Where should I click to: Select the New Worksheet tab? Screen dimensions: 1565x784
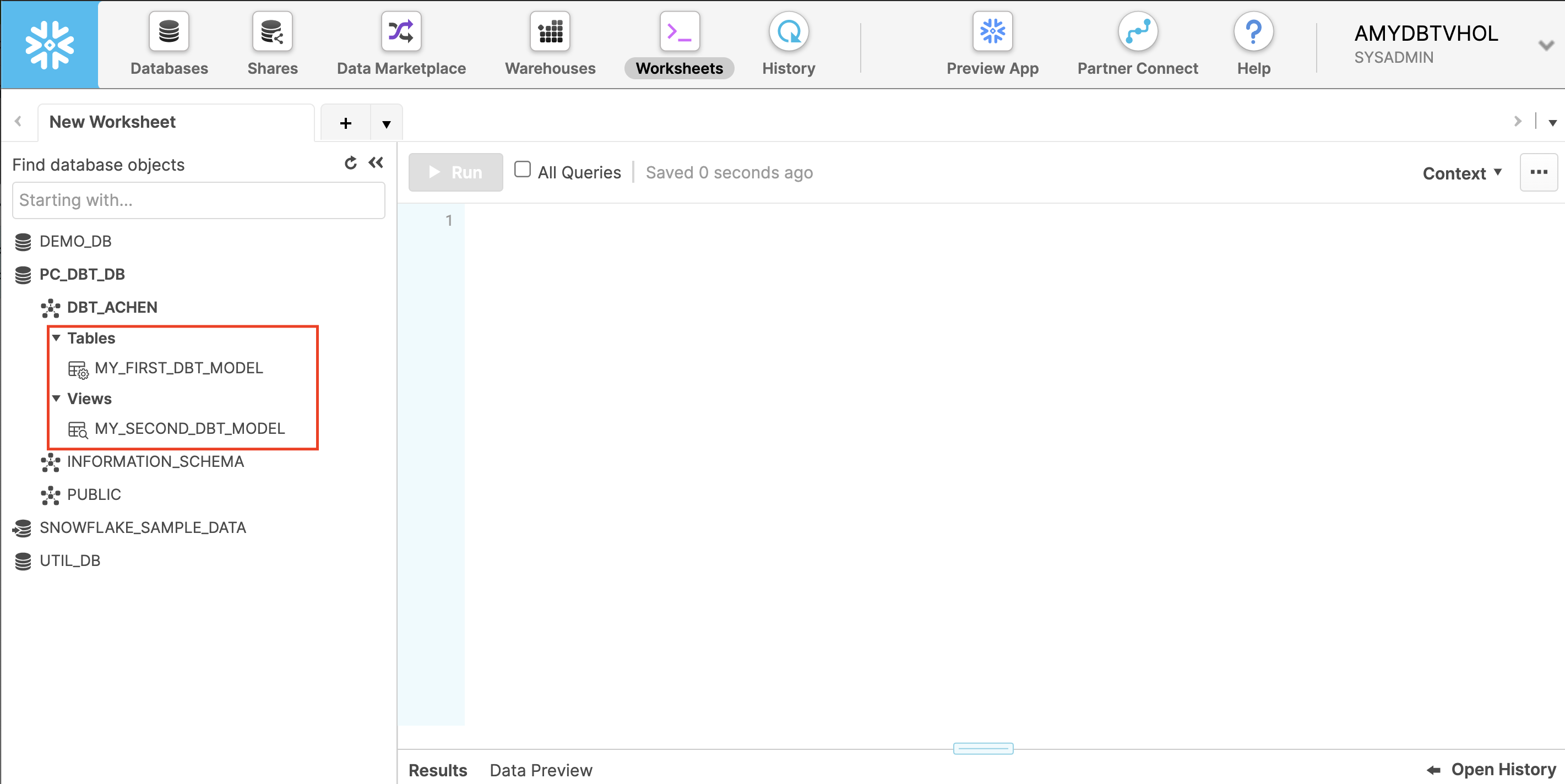tap(112, 122)
